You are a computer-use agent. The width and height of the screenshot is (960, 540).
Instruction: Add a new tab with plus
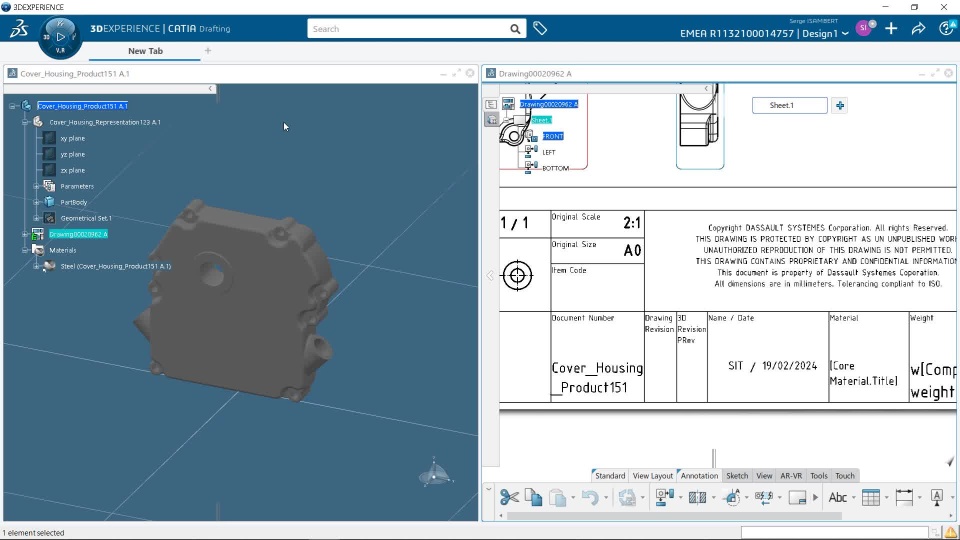pyautogui.click(x=208, y=51)
